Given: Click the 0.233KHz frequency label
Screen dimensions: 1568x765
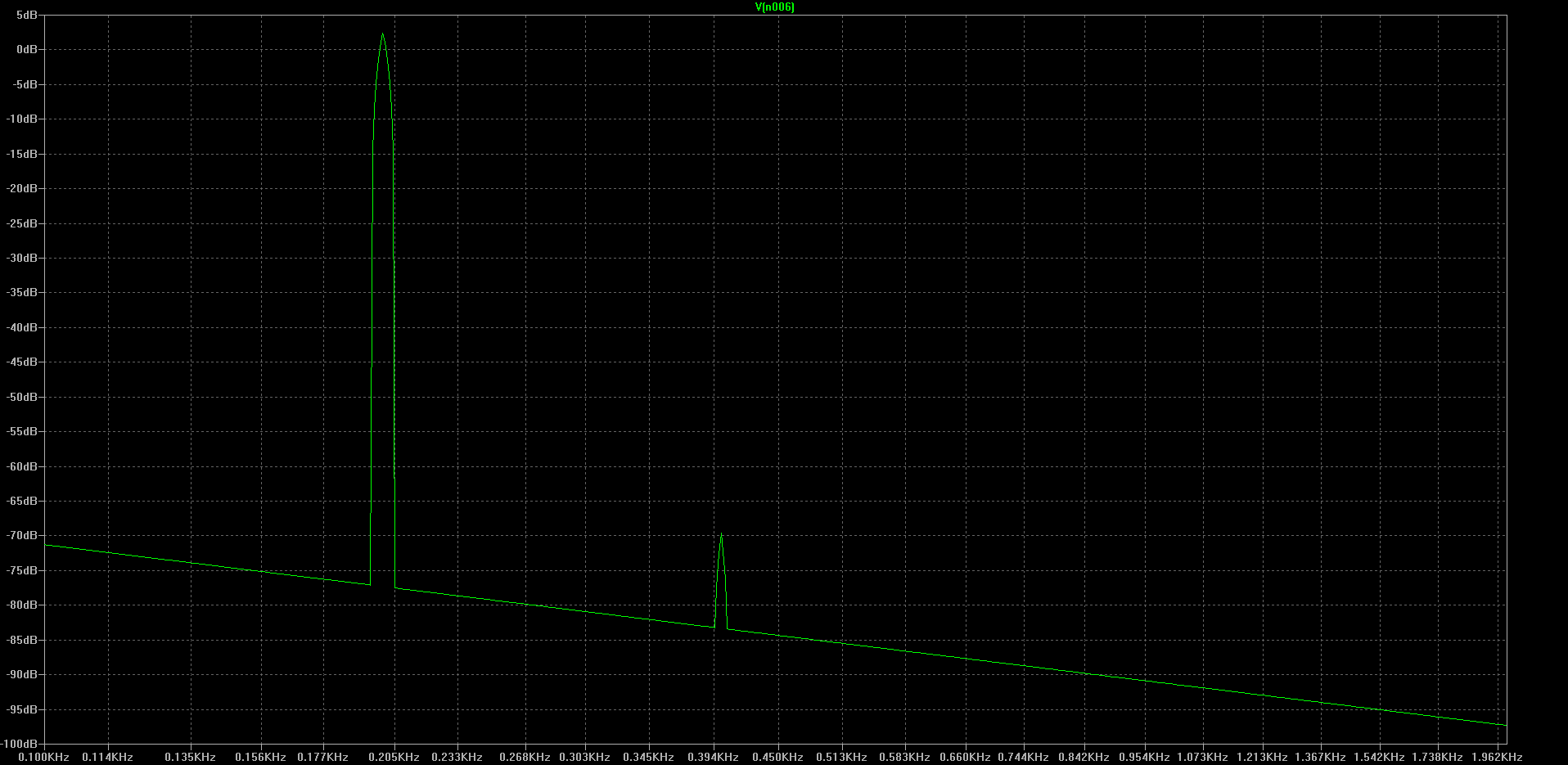Looking at the screenshot, I should [x=457, y=758].
